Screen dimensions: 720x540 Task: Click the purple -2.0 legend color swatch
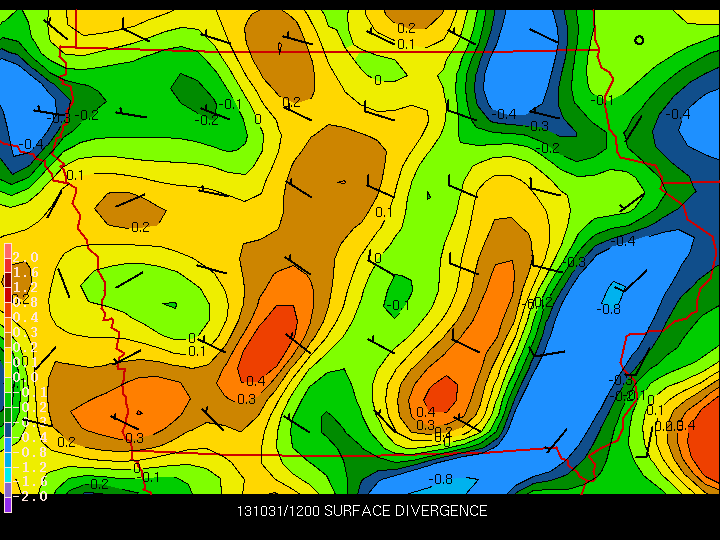click(8, 504)
